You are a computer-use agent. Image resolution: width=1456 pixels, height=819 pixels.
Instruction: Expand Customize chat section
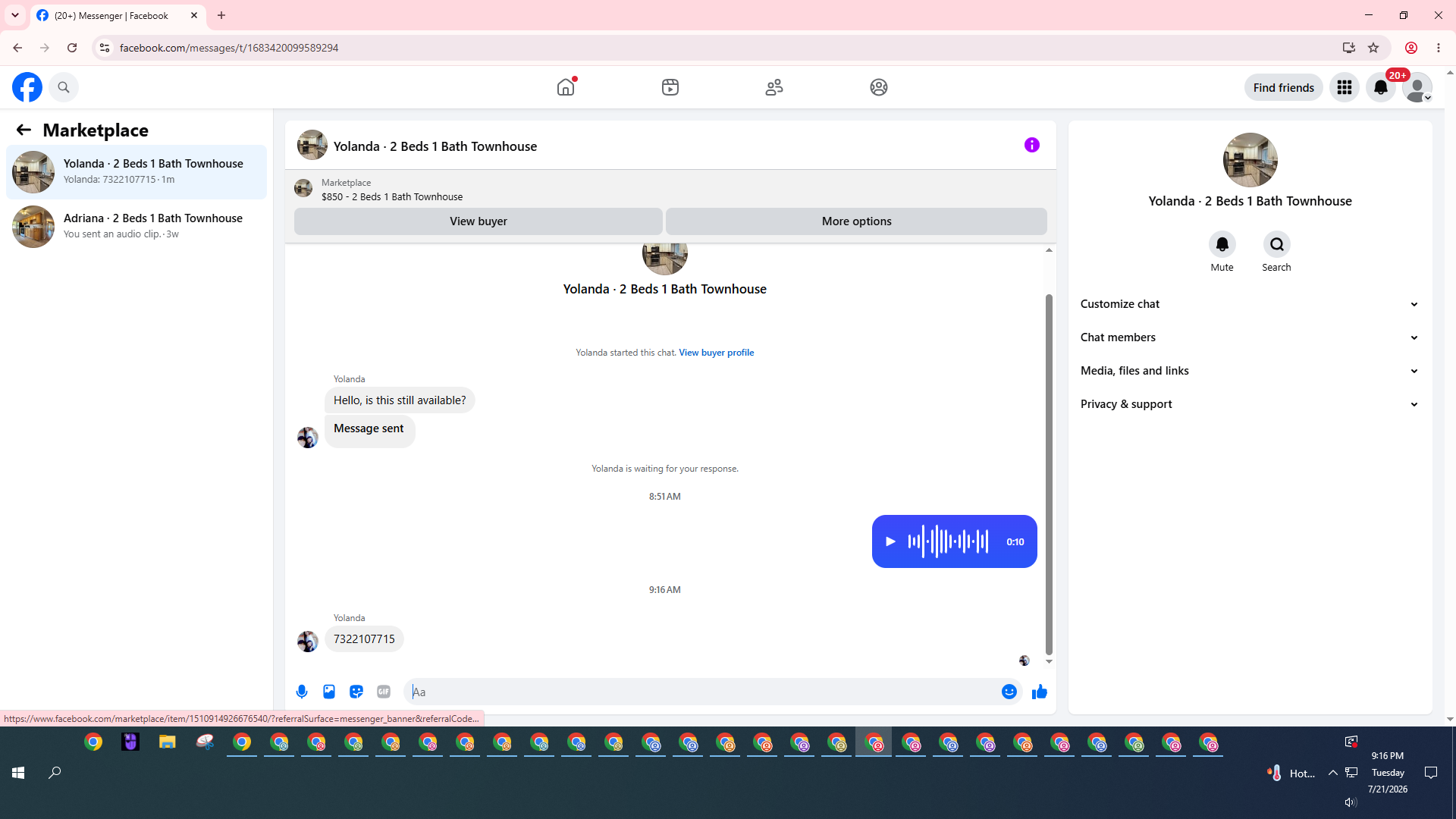(1250, 304)
